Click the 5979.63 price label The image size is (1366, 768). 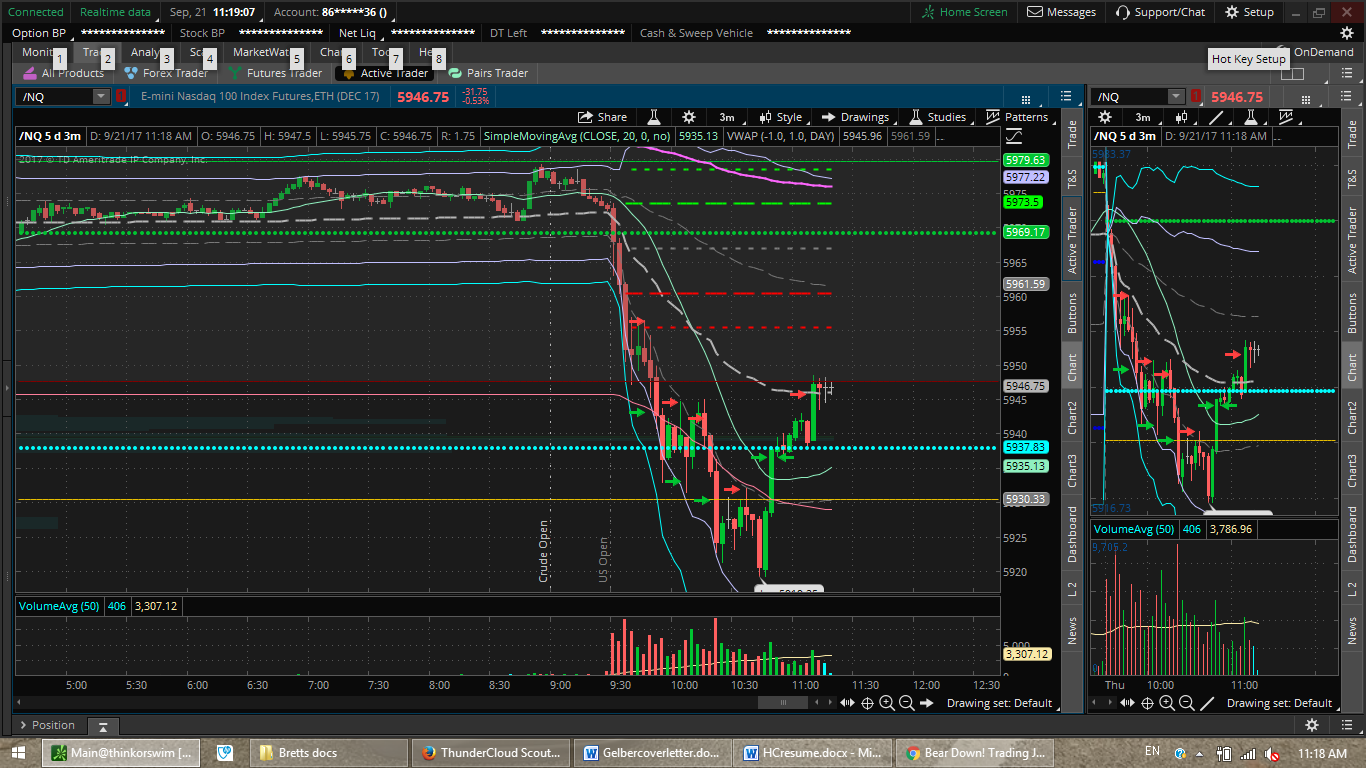tap(1025, 160)
